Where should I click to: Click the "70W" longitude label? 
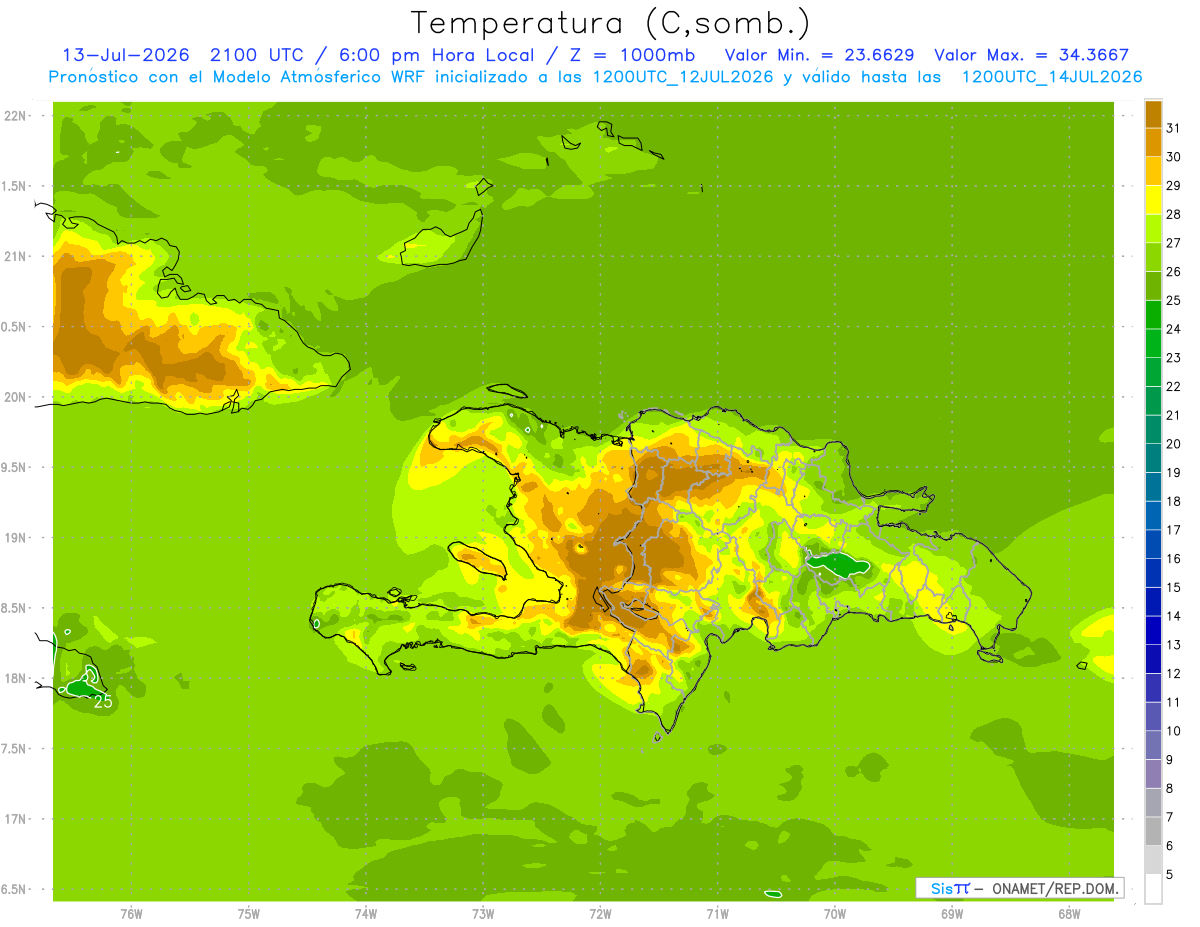coord(835,914)
